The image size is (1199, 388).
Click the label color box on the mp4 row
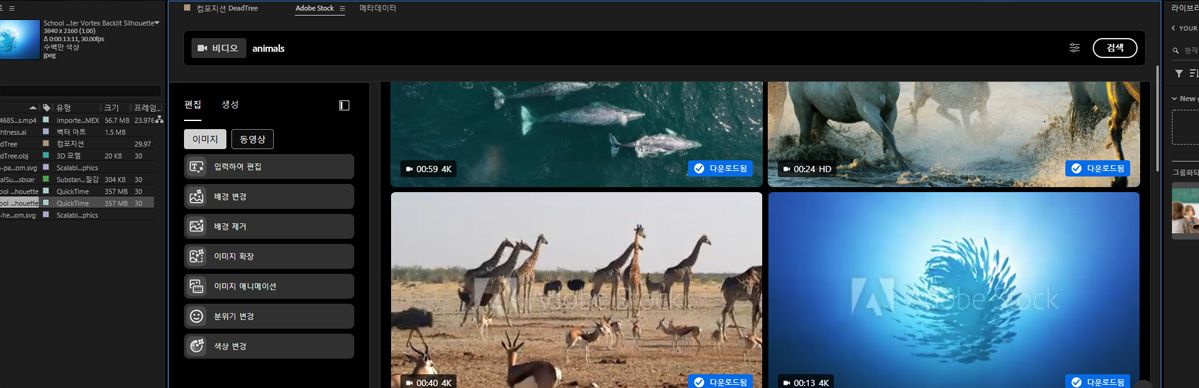pos(46,120)
